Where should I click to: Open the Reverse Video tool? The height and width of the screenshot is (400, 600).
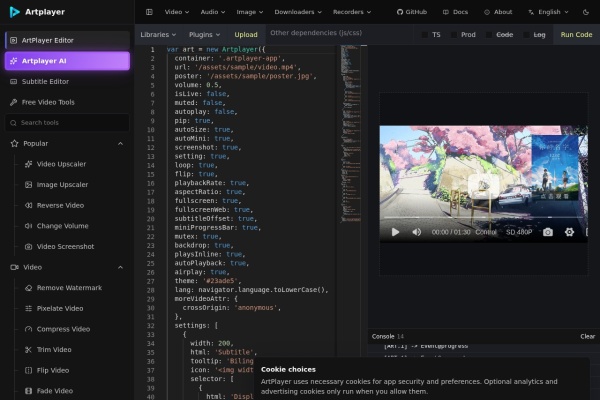click(60, 205)
